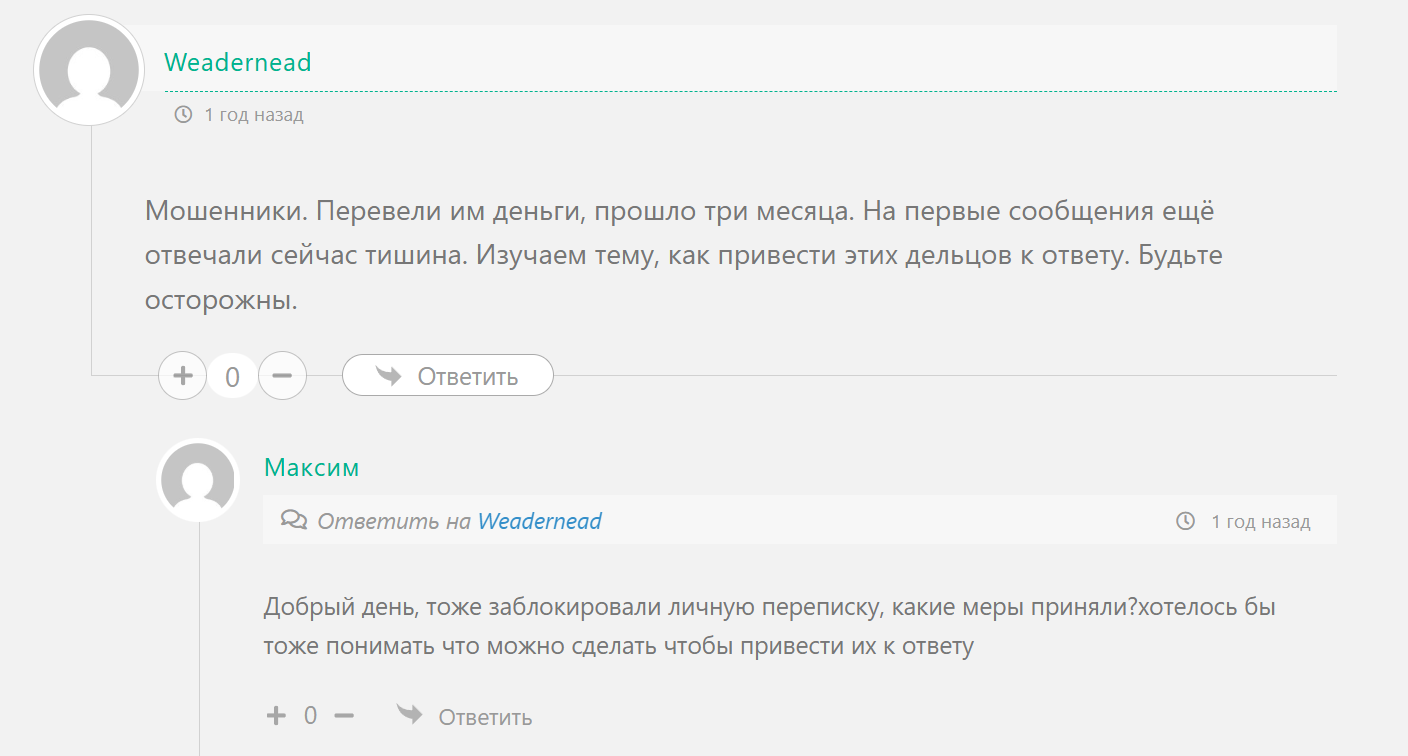Open the Максим author name link

tap(311, 467)
